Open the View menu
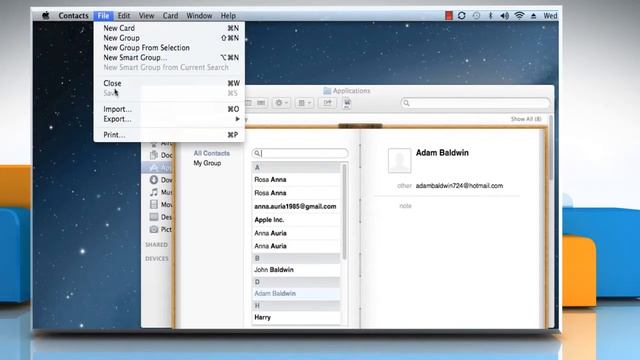The width and height of the screenshot is (640, 360). (x=146, y=16)
